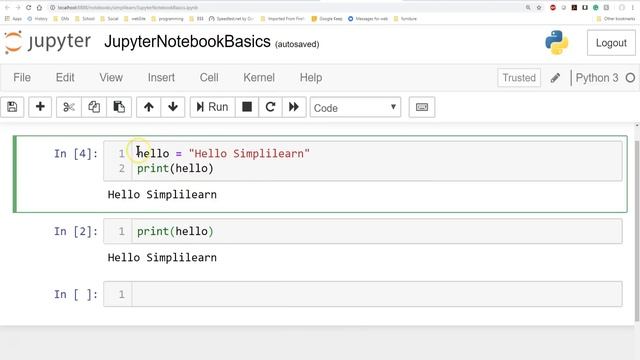Click the In [4]: prompt label
The height and width of the screenshot is (360, 640).
[x=76, y=153]
